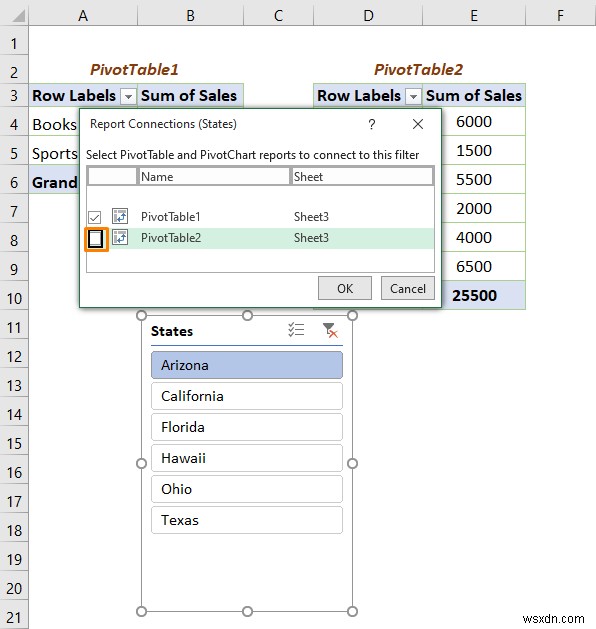Image resolution: width=596 pixels, height=629 pixels.
Task: Click the PivotTable1 report icon
Action: tap(120, 216)
